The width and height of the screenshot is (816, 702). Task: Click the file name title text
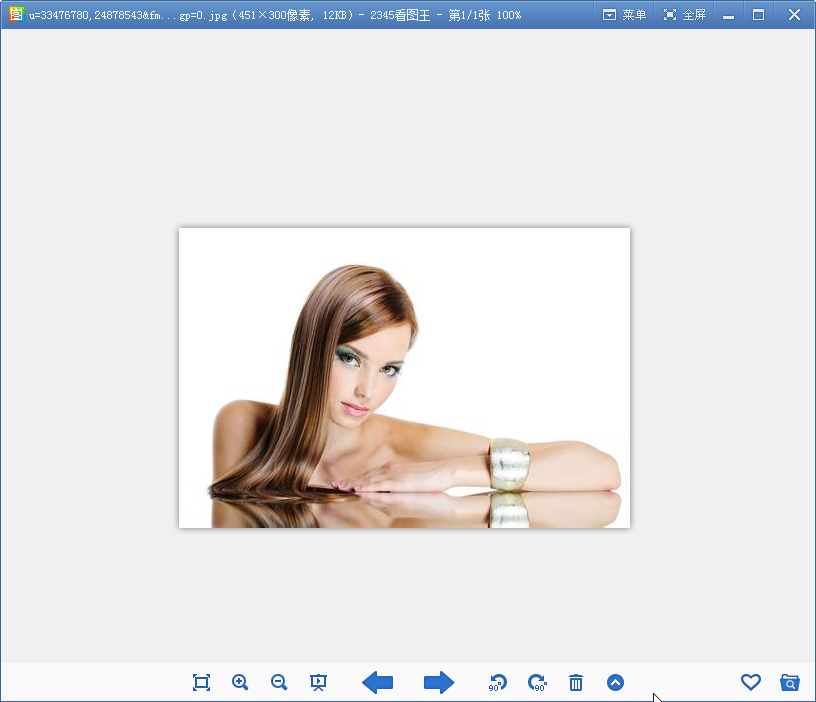[x=128, y=15]
